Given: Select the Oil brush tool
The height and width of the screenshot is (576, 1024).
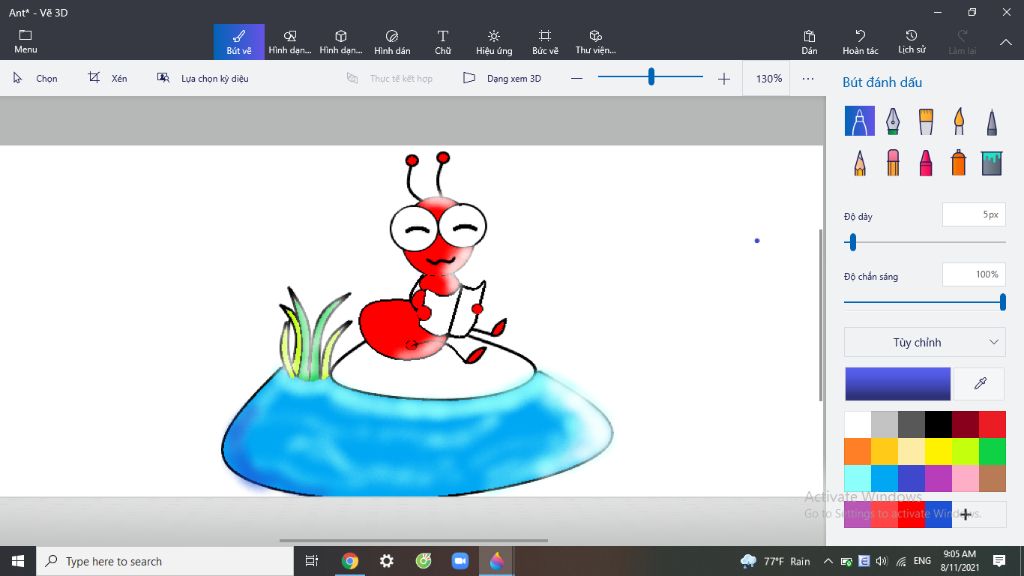Looking at the screenshot, I should pos(925,121).
